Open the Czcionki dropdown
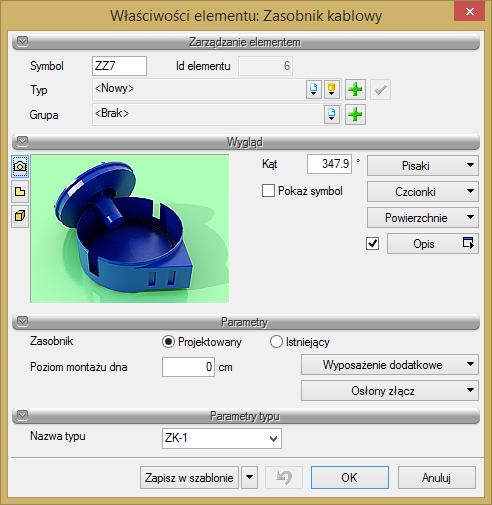This screenshot has height=505, width=492. click(x=423, y=191)
